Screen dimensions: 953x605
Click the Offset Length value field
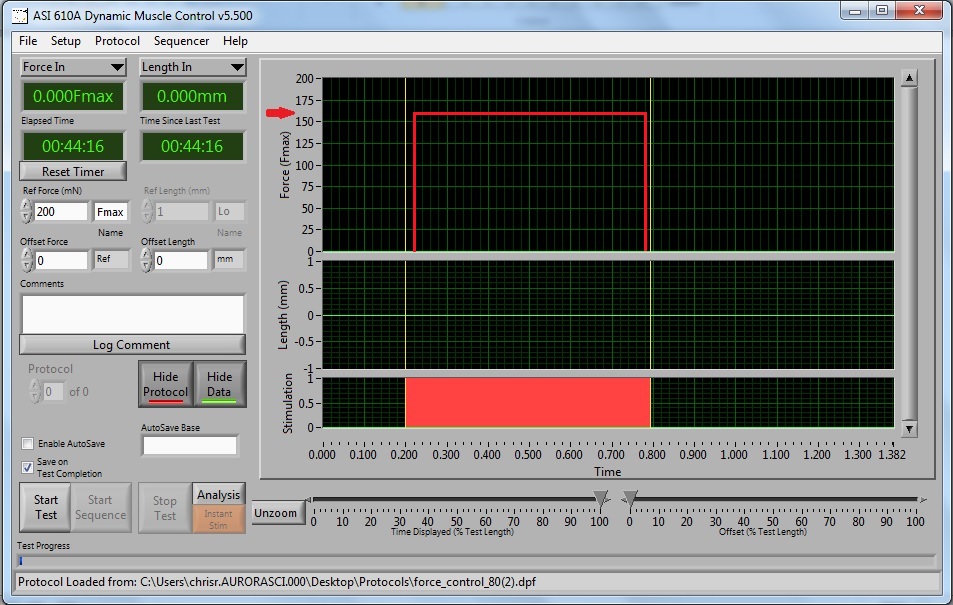[181, 260]
